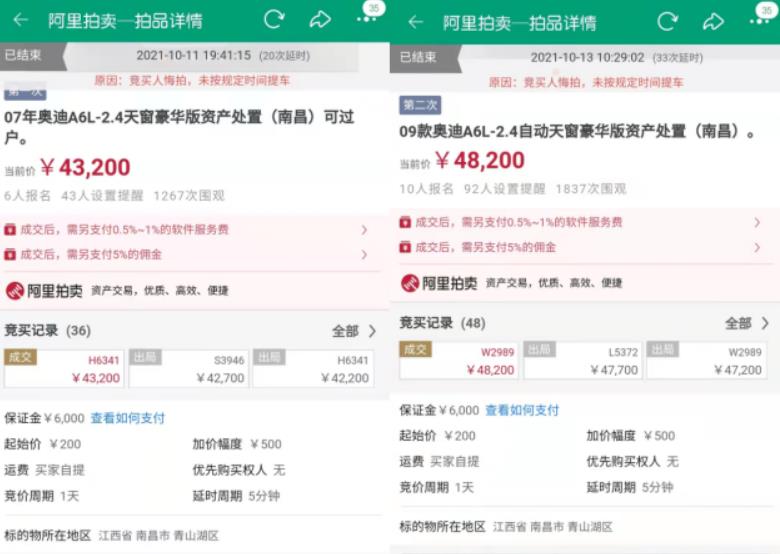The height and width of the screenshot is (554, 780).
Task: Tap 1837次围观 view count
Action: coord(591,188)
